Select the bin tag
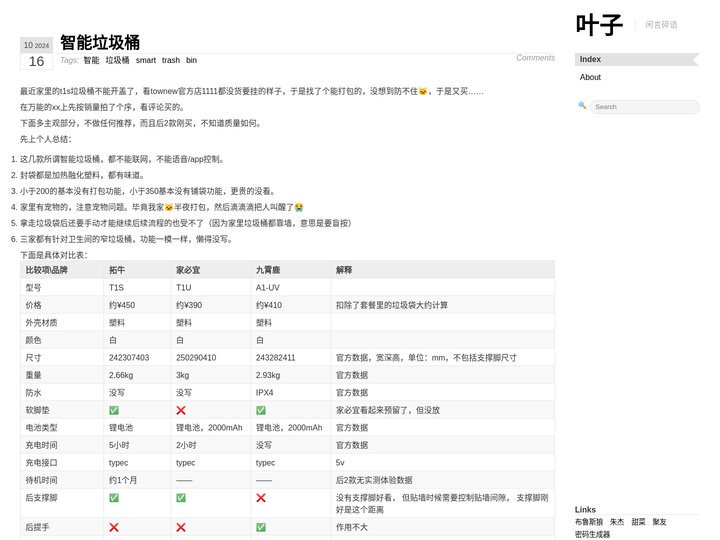This screenshot has height=540, width=720. pos(191,60)
